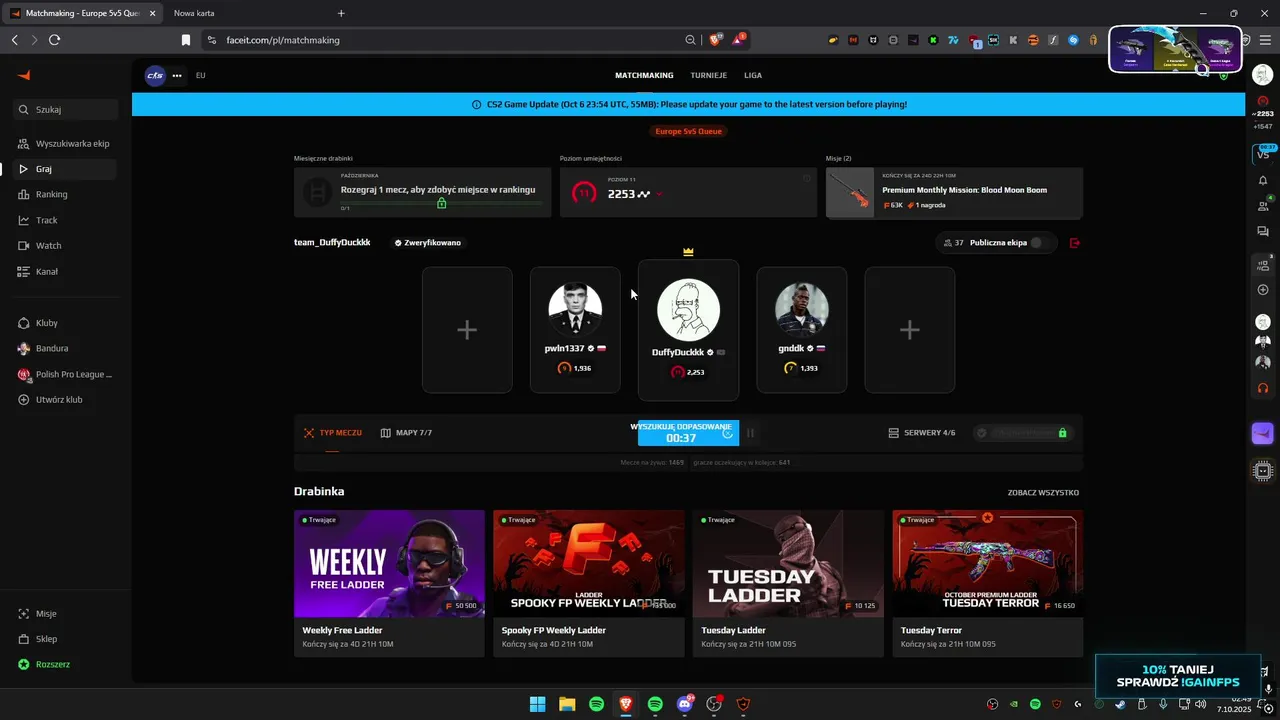
Task: Open the chat messages icon in right sidebar
Action: point(1263,232)
